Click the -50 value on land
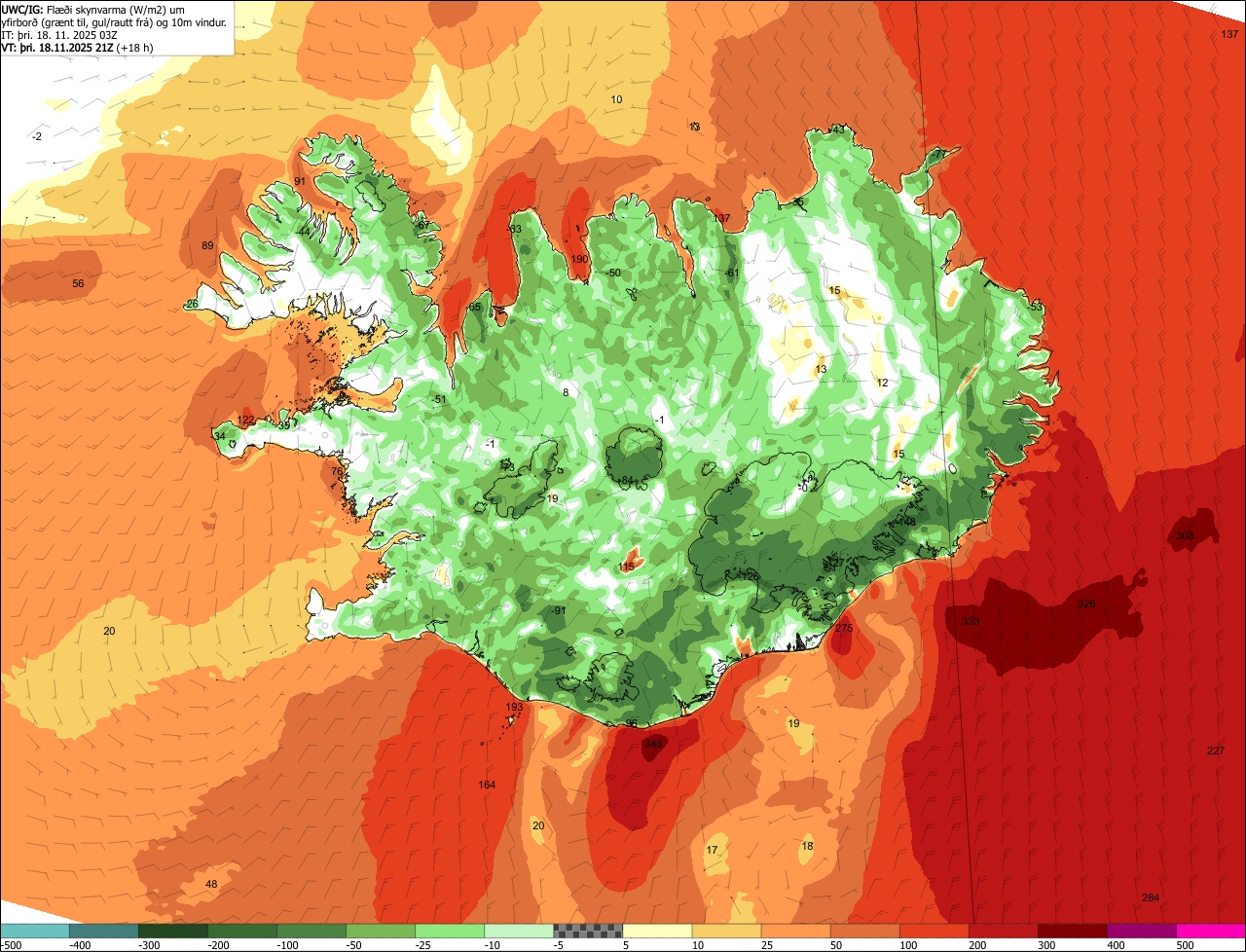This screenshot has width=1246, height=952. [612, 273]
